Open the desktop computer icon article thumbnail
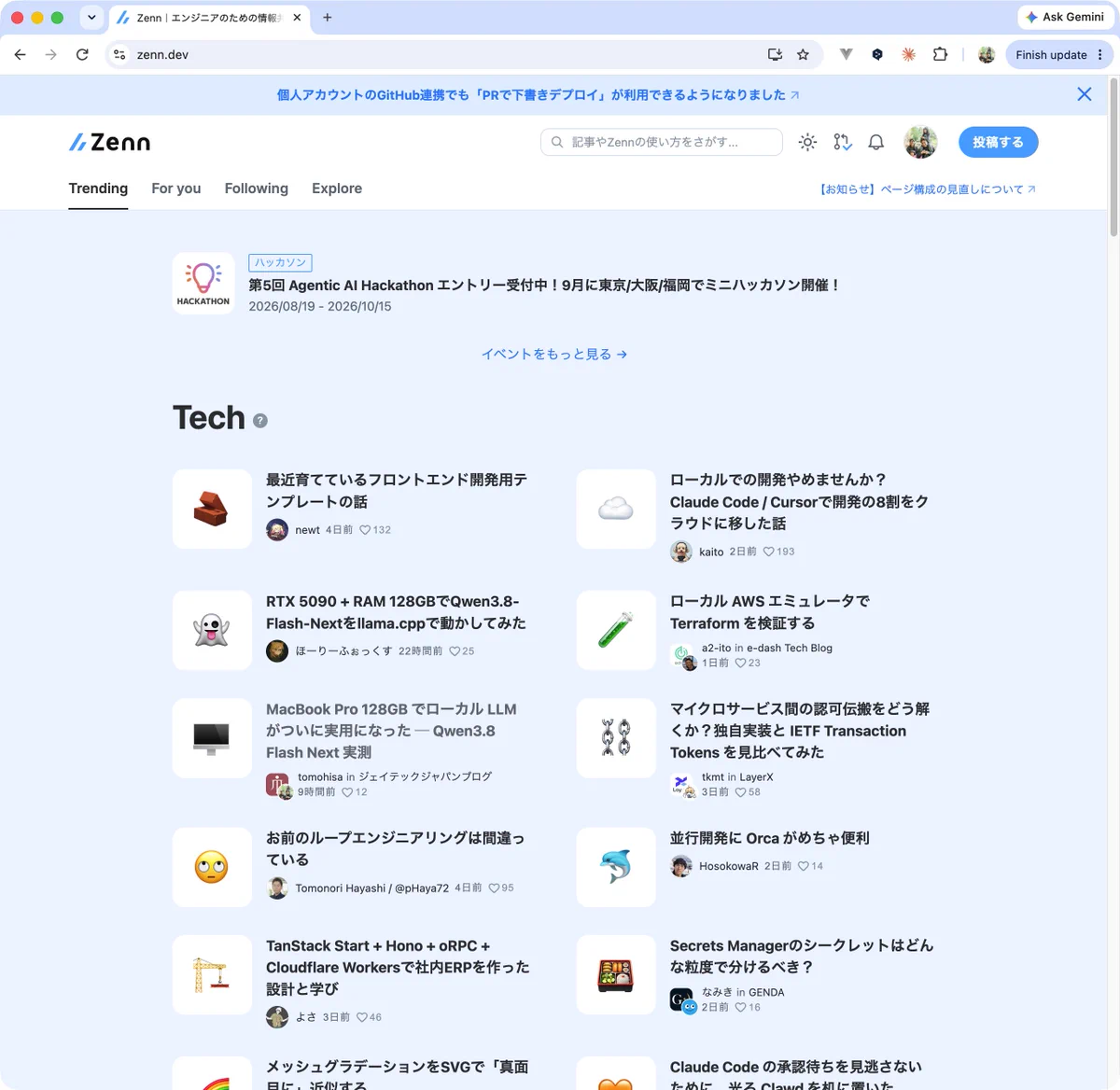The image size is (1120, 1090). click(x=212, y=738)
